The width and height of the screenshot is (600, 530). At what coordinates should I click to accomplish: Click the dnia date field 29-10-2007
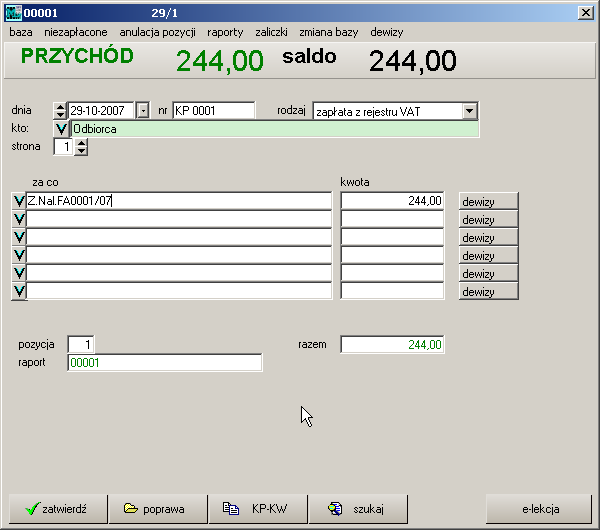[101, 111]
